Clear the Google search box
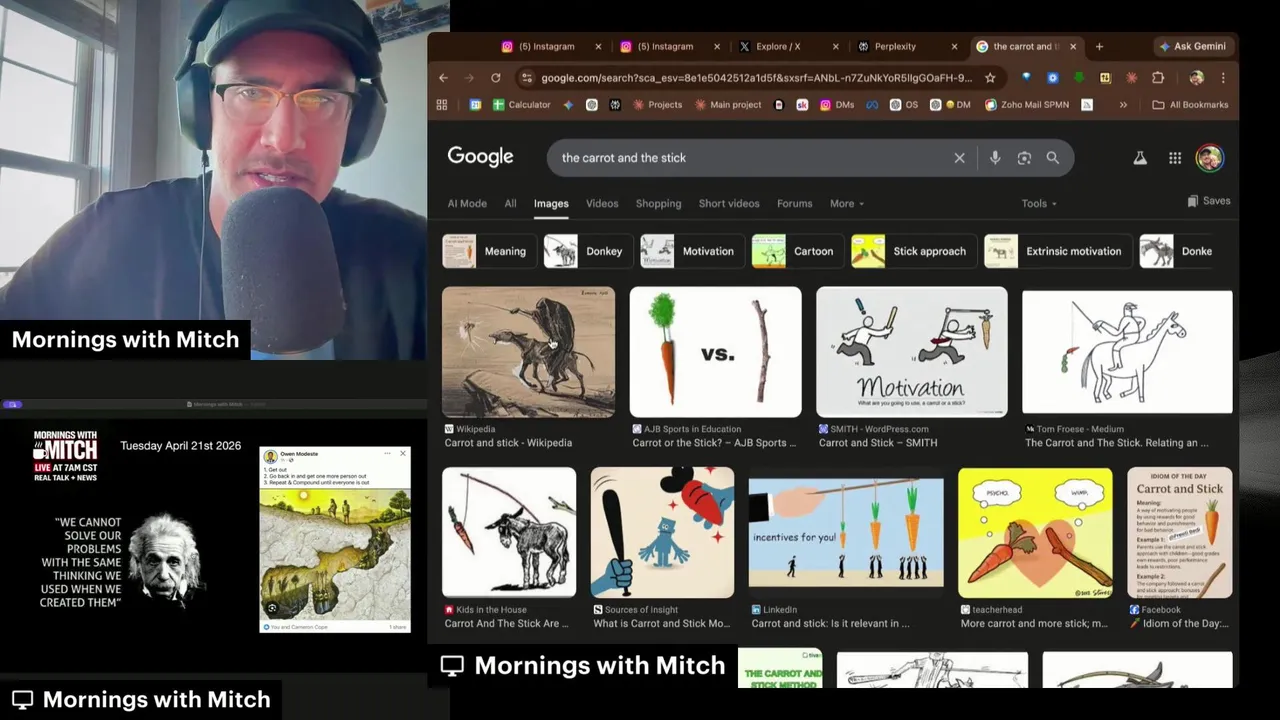The height and width of the screenshot is (720, 1280). point(959,158)
